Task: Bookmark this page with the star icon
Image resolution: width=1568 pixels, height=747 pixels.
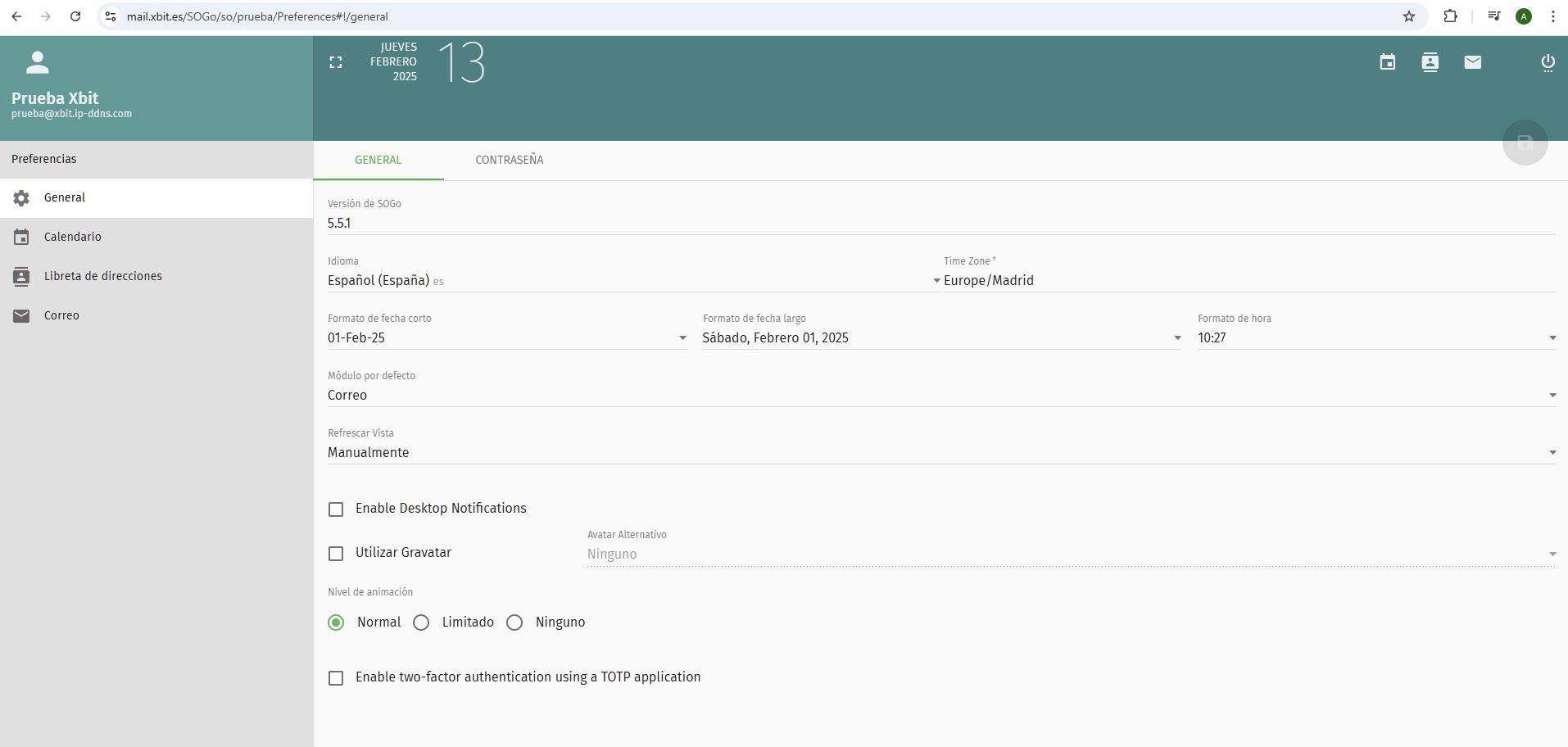Action: [x=1409, y=16]
